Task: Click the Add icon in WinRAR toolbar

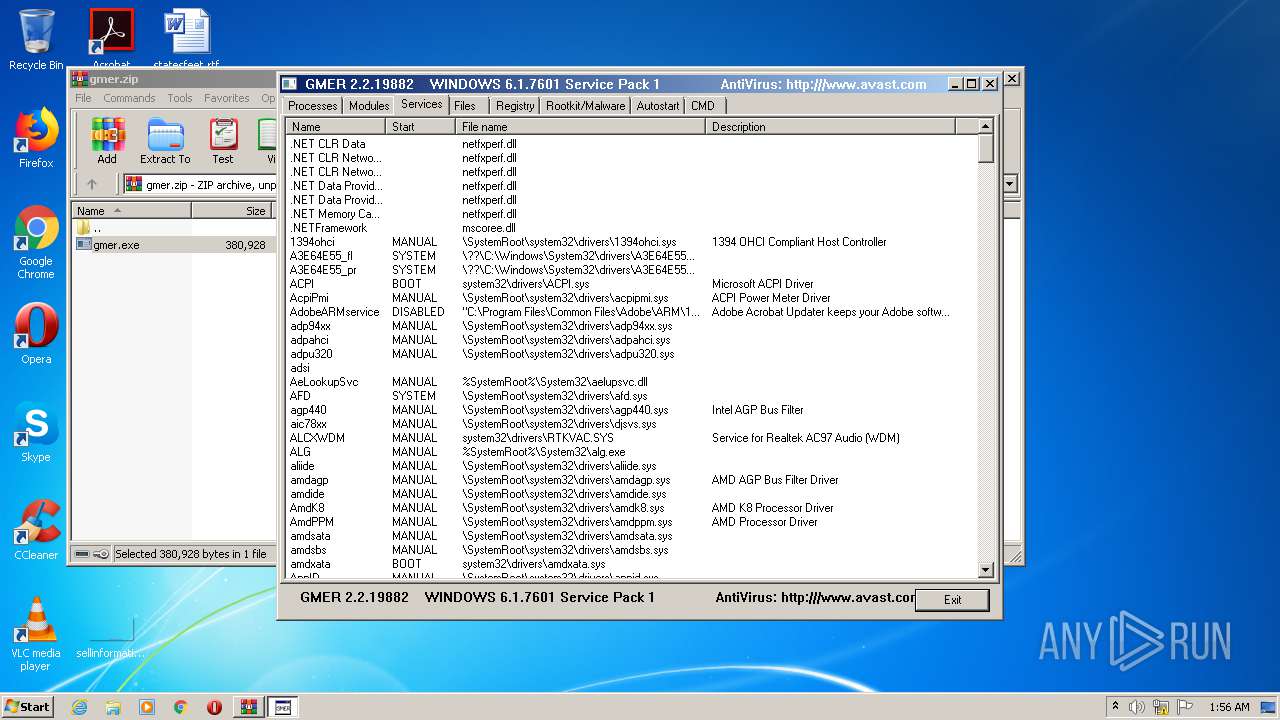Action: (107, 141)
